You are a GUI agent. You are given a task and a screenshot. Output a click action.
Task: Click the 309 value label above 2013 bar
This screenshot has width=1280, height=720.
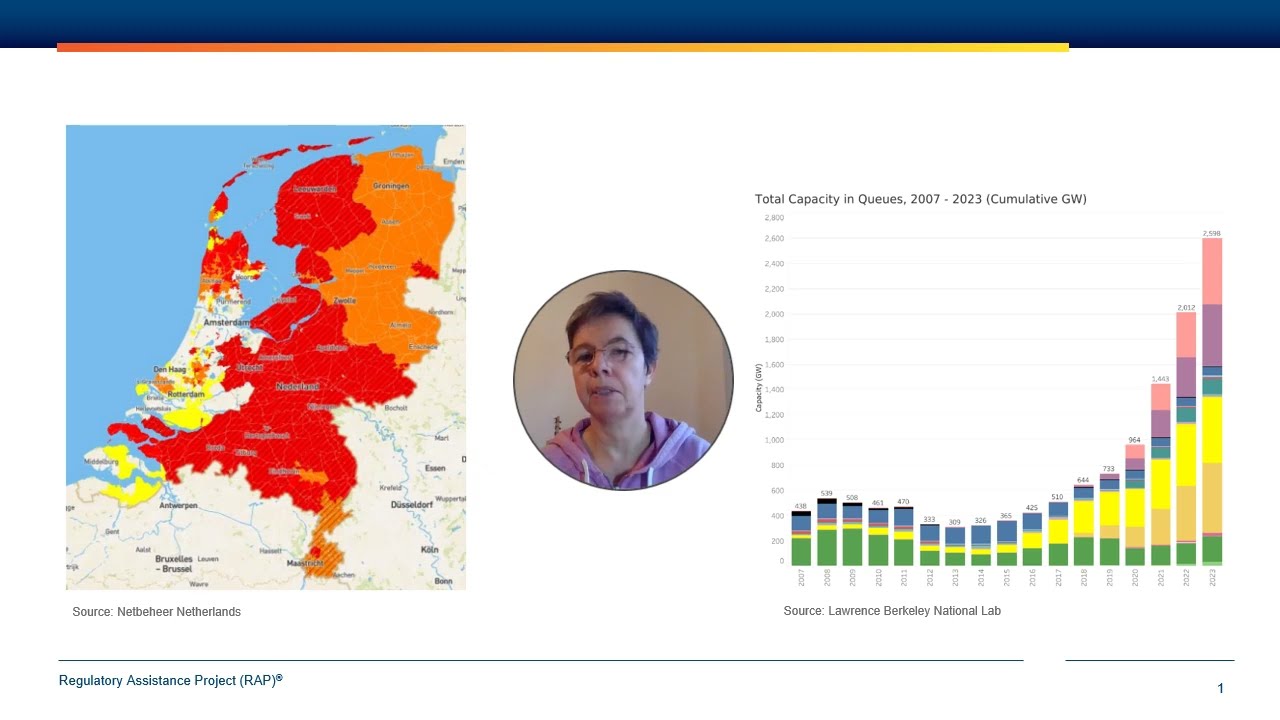pos(955,523)
